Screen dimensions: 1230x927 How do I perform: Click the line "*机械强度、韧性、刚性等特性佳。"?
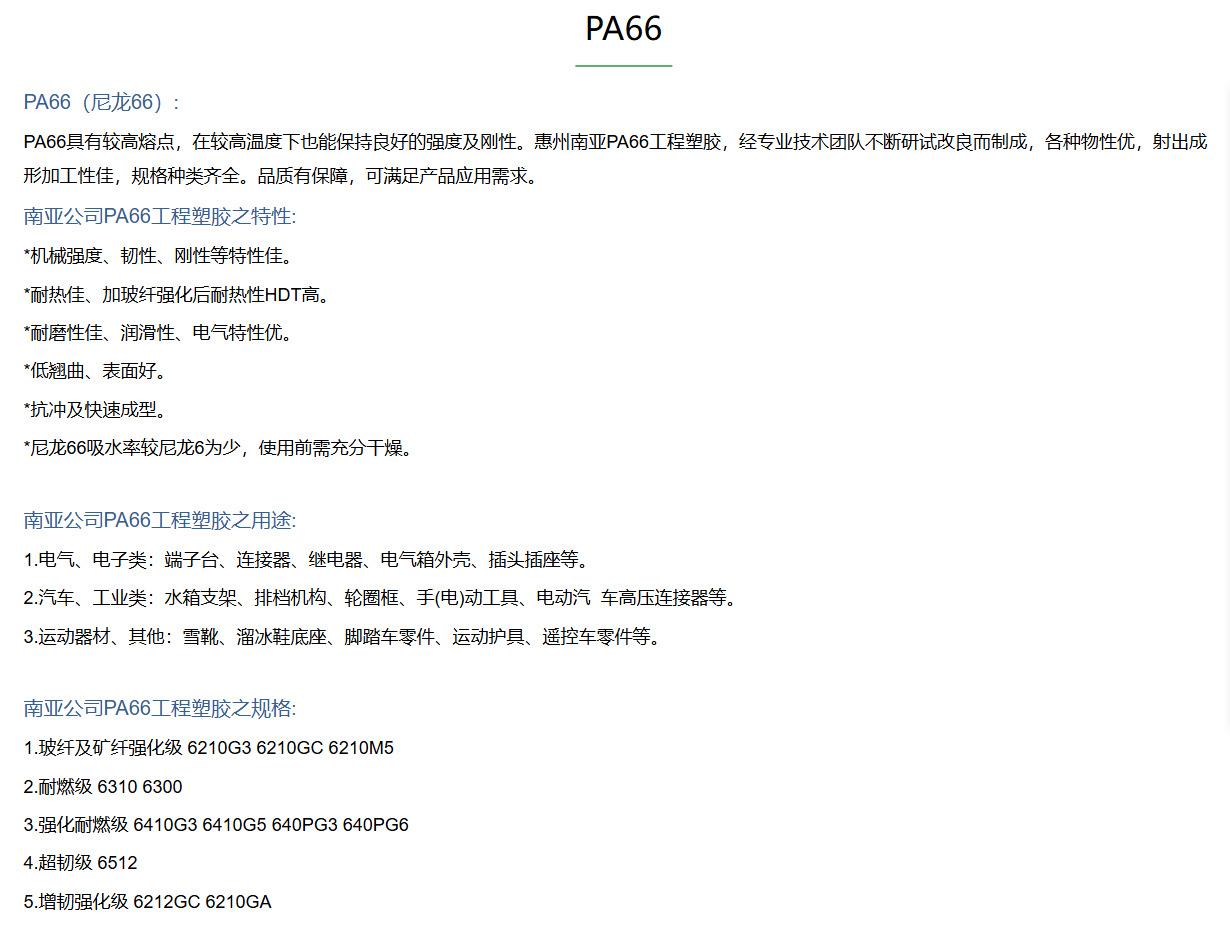[x=161, y=256]
